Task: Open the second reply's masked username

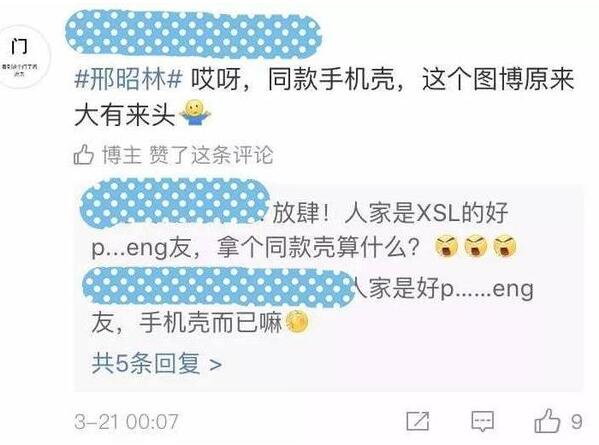Action: click(219, 287)
